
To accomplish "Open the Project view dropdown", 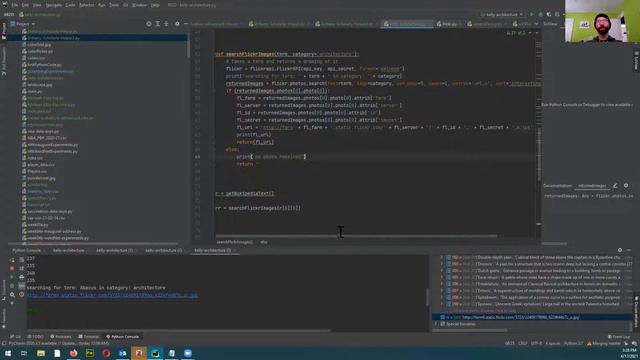I will coord(22,24).
